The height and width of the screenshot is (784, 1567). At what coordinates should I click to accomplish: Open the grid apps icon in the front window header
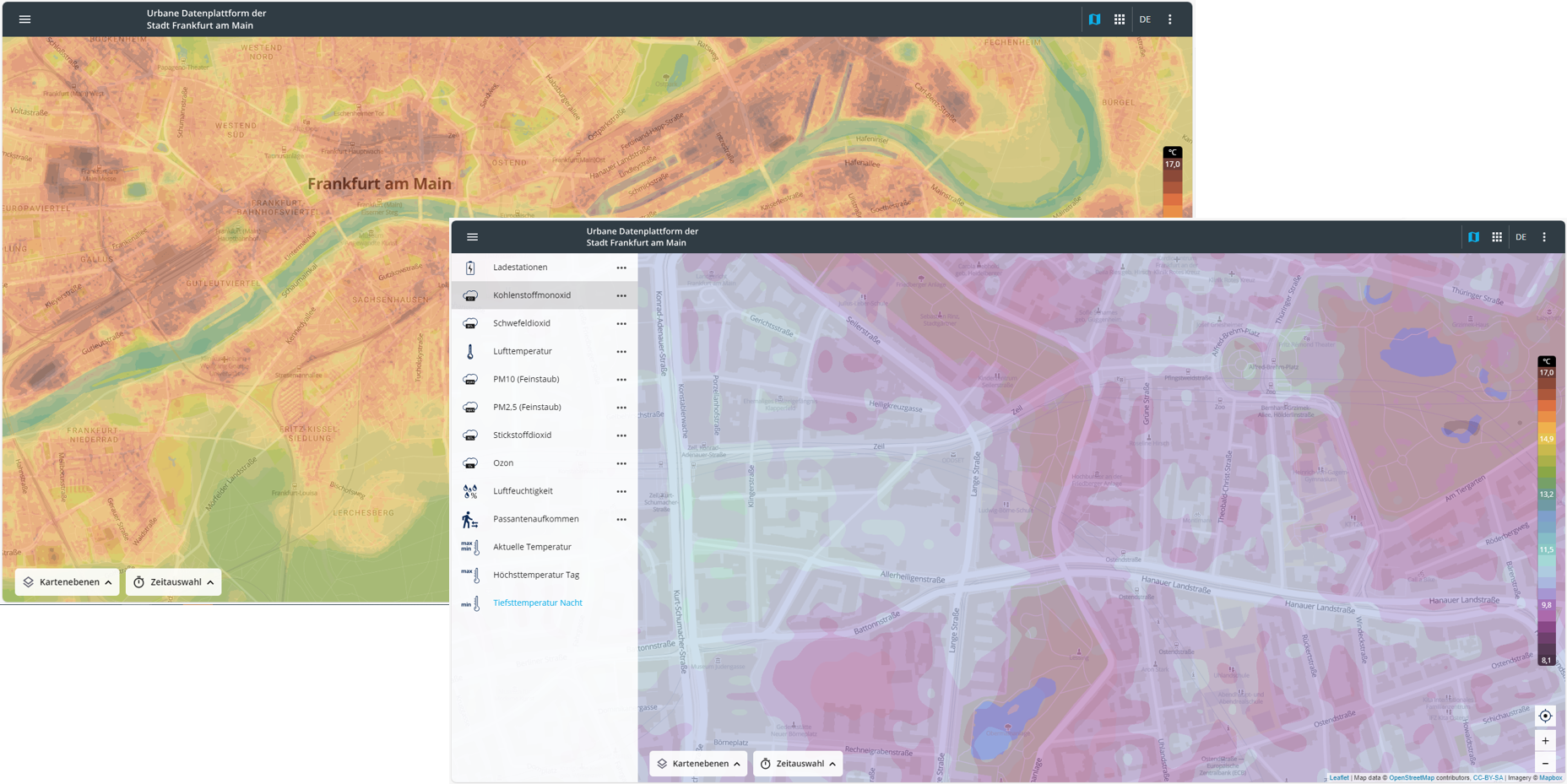pos(1497,237)
